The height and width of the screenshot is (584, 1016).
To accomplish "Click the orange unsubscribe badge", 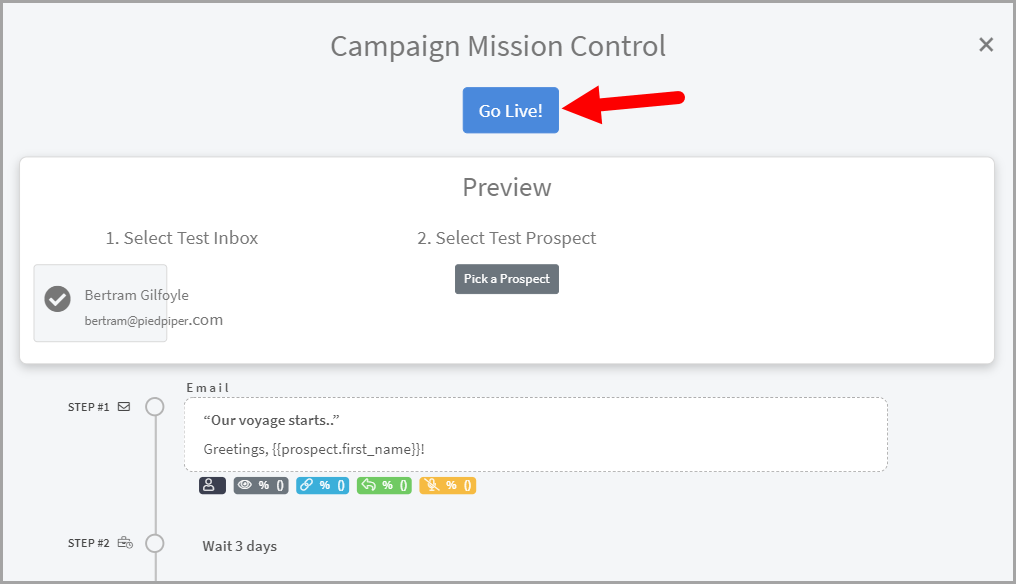I will [x=447, y=485].
